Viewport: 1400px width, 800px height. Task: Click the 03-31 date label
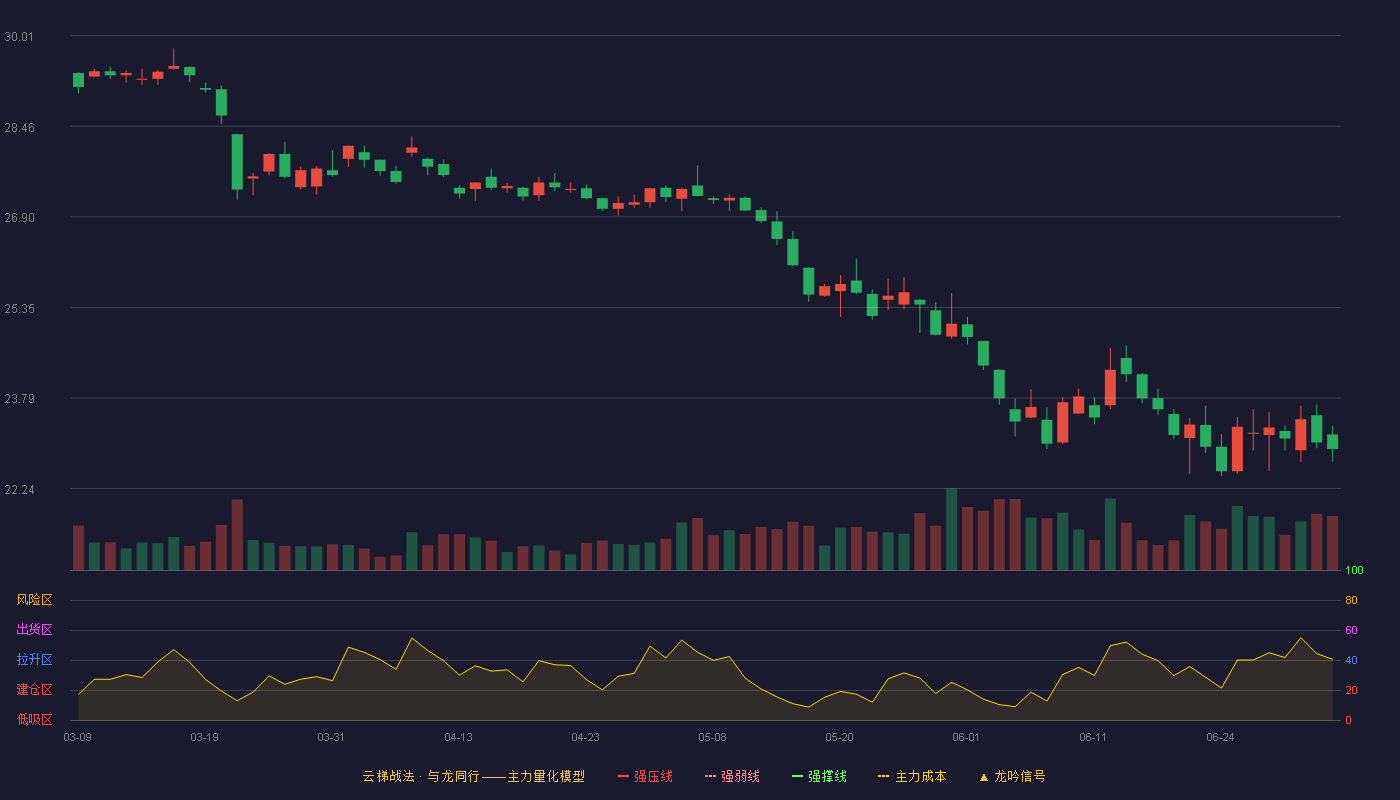point(332,737)
